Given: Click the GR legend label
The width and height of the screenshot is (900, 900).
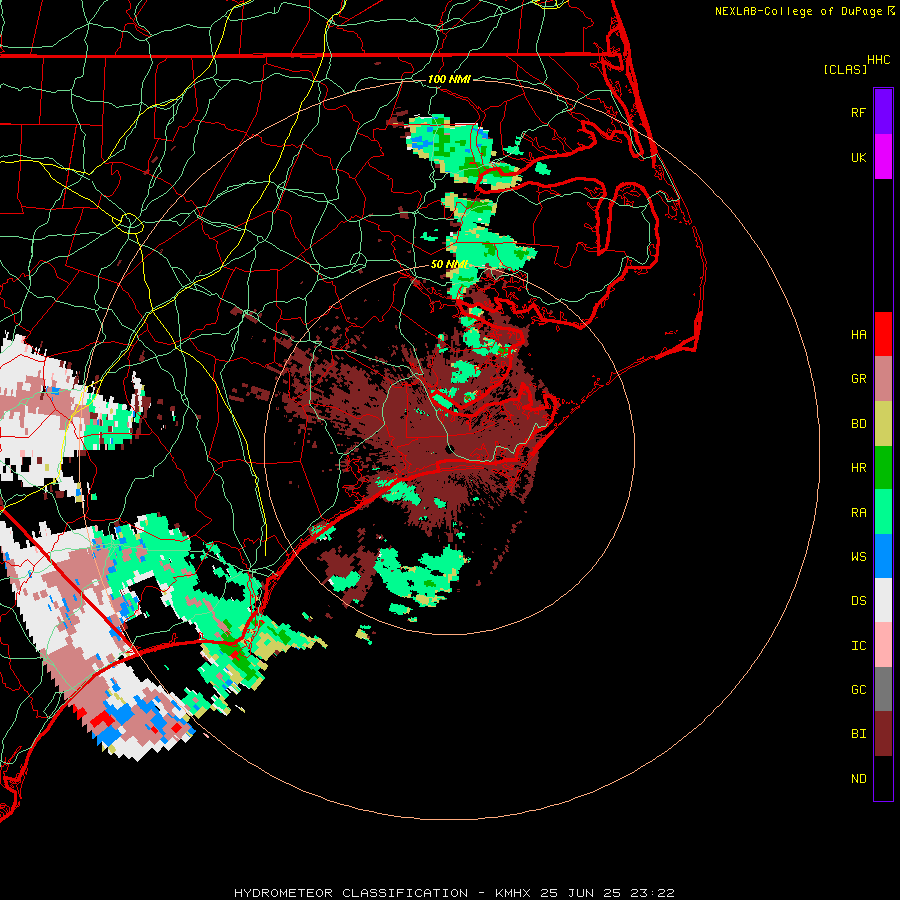Looking at the screenshot, I should point(858,379).
